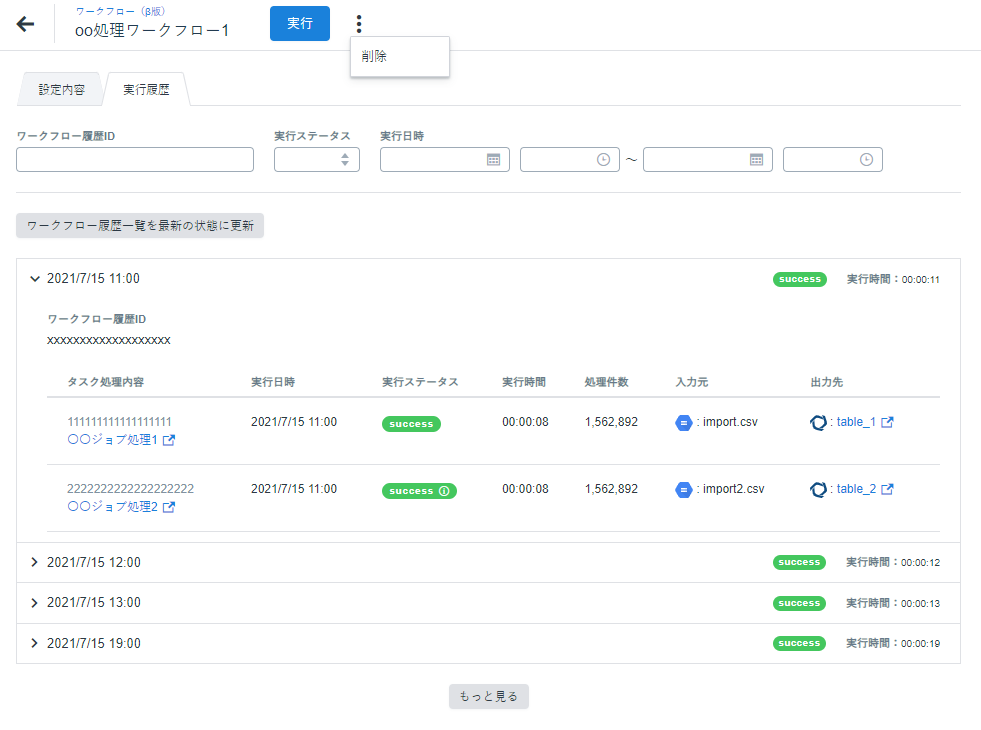The image size is (981, 730).
Task: Expand the 2021/7/15 12:00 history entry
Action: [34, 562]
